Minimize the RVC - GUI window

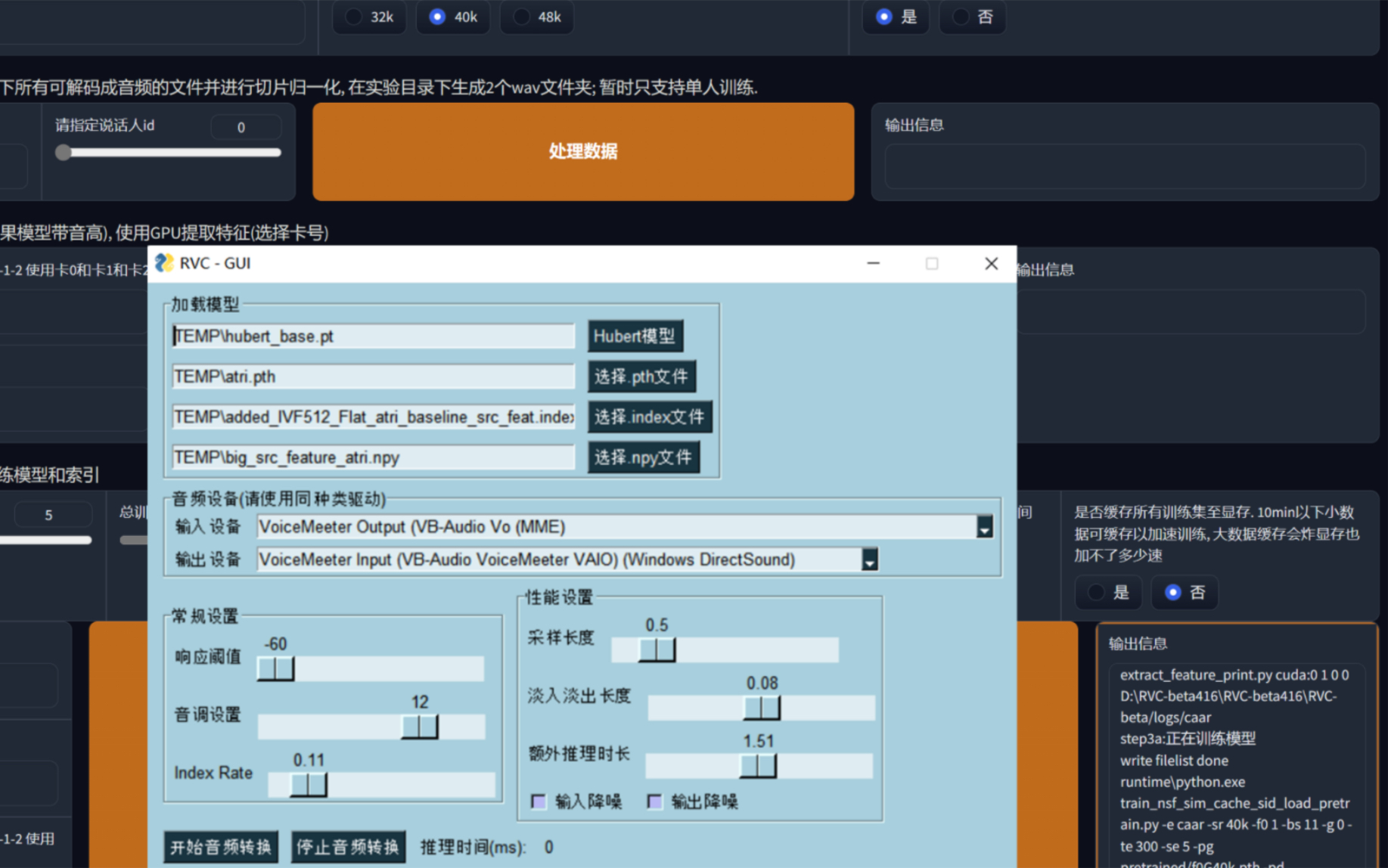pos(873,263)
